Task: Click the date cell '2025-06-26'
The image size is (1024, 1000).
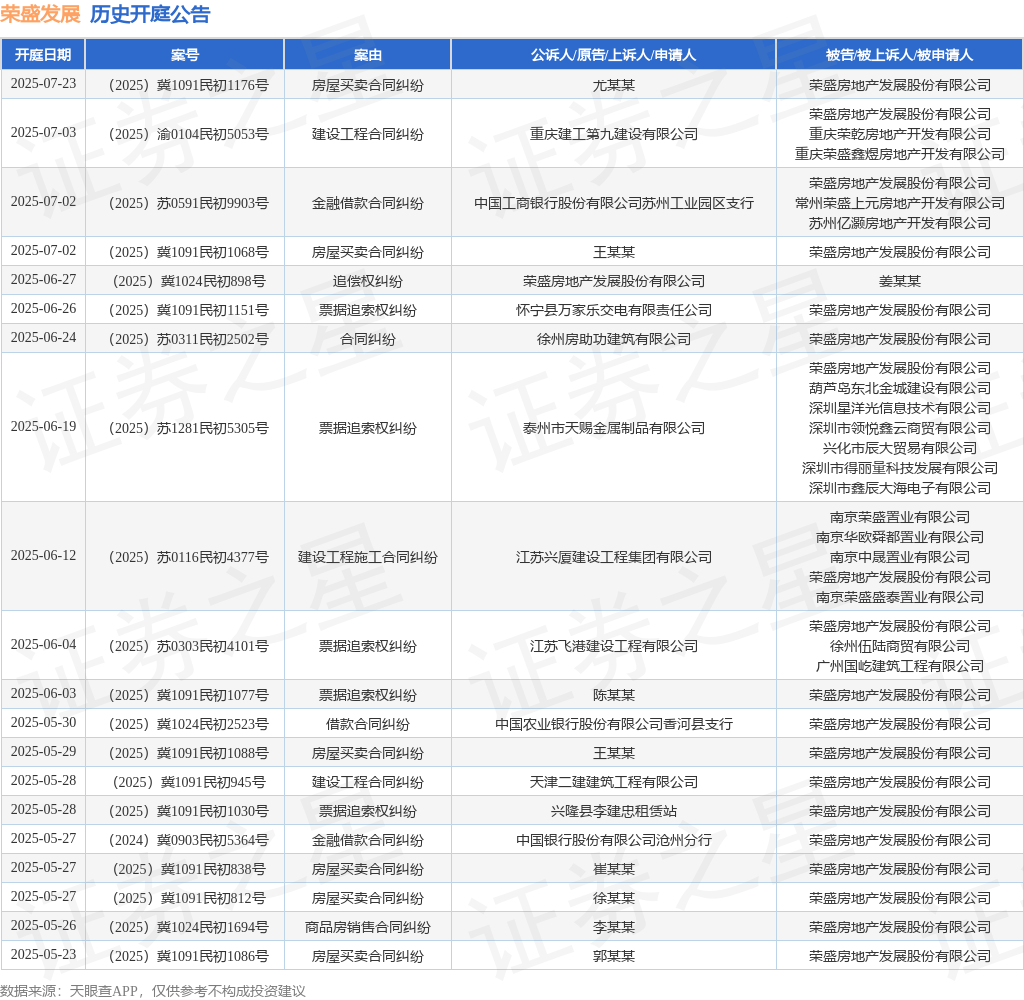Action: [x=43, y=308]
